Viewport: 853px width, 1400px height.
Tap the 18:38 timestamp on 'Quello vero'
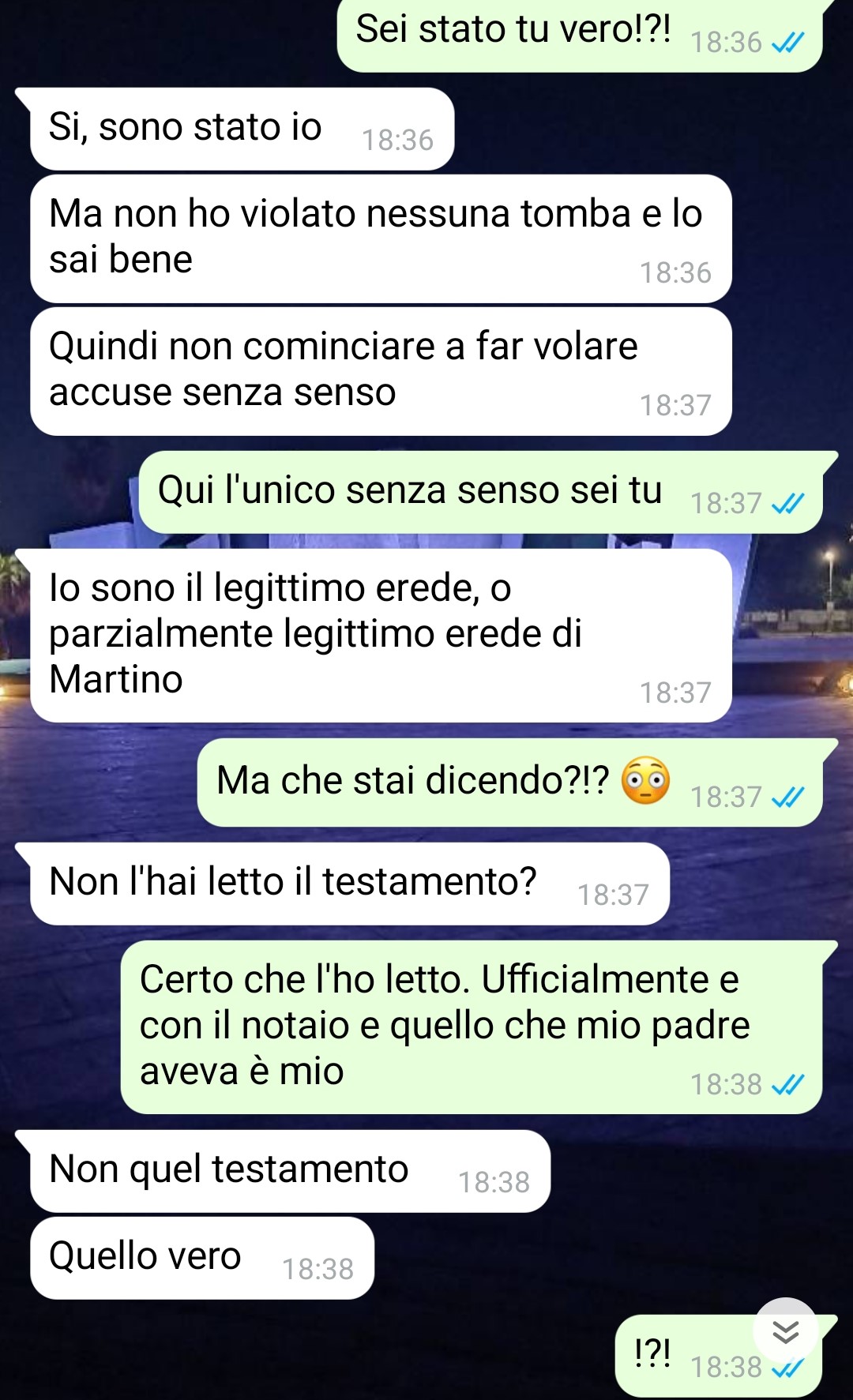point(318,1269)
